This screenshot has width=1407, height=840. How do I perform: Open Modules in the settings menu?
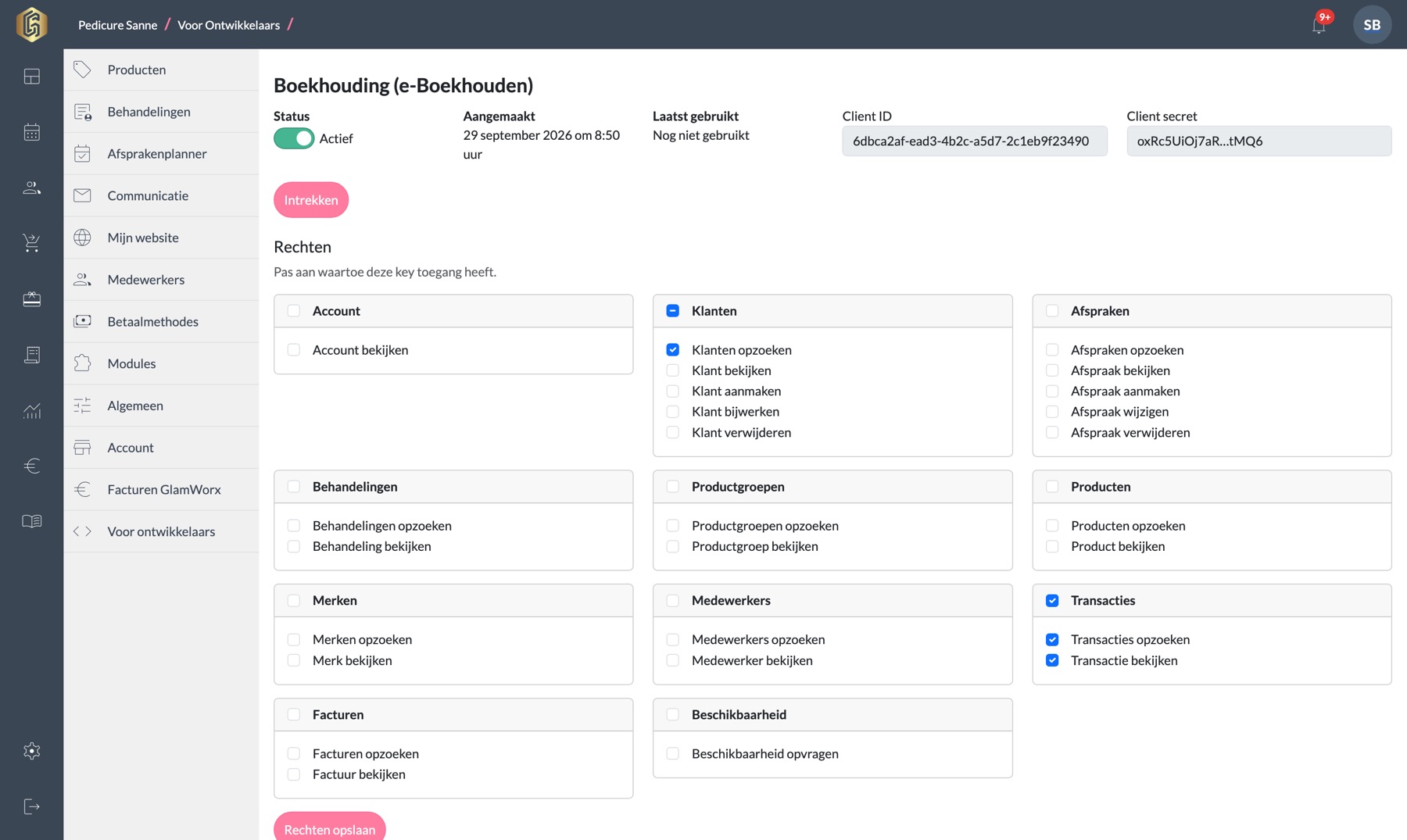pos(161,363)
